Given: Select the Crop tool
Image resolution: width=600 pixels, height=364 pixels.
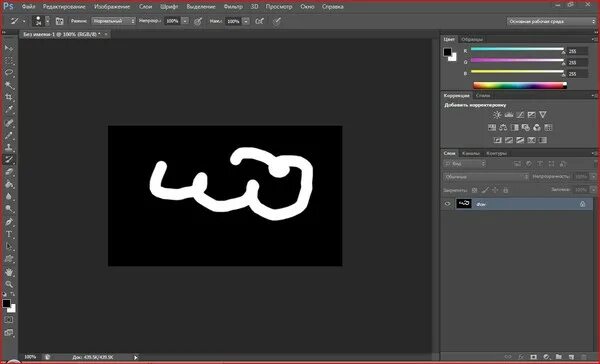Looking at the screenshot, I should (8, 97).
